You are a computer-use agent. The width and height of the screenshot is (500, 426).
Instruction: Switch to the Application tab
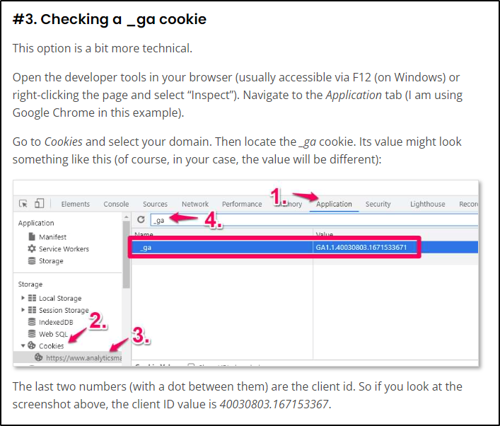pyautogui.click(x=334, y=204)
